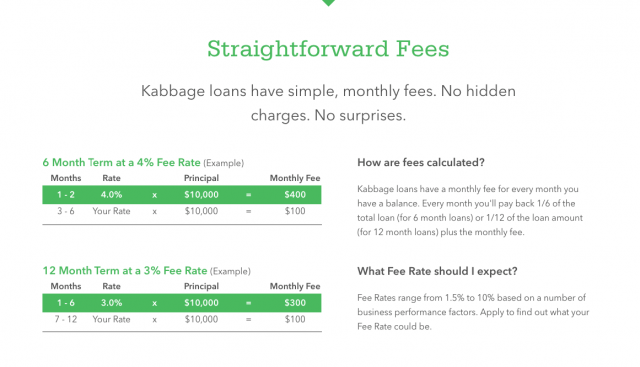Click 'Your Rate' in 12 month table
This screenshot has height=367, width=640.
pyautogui.click(x=111, y=319)
